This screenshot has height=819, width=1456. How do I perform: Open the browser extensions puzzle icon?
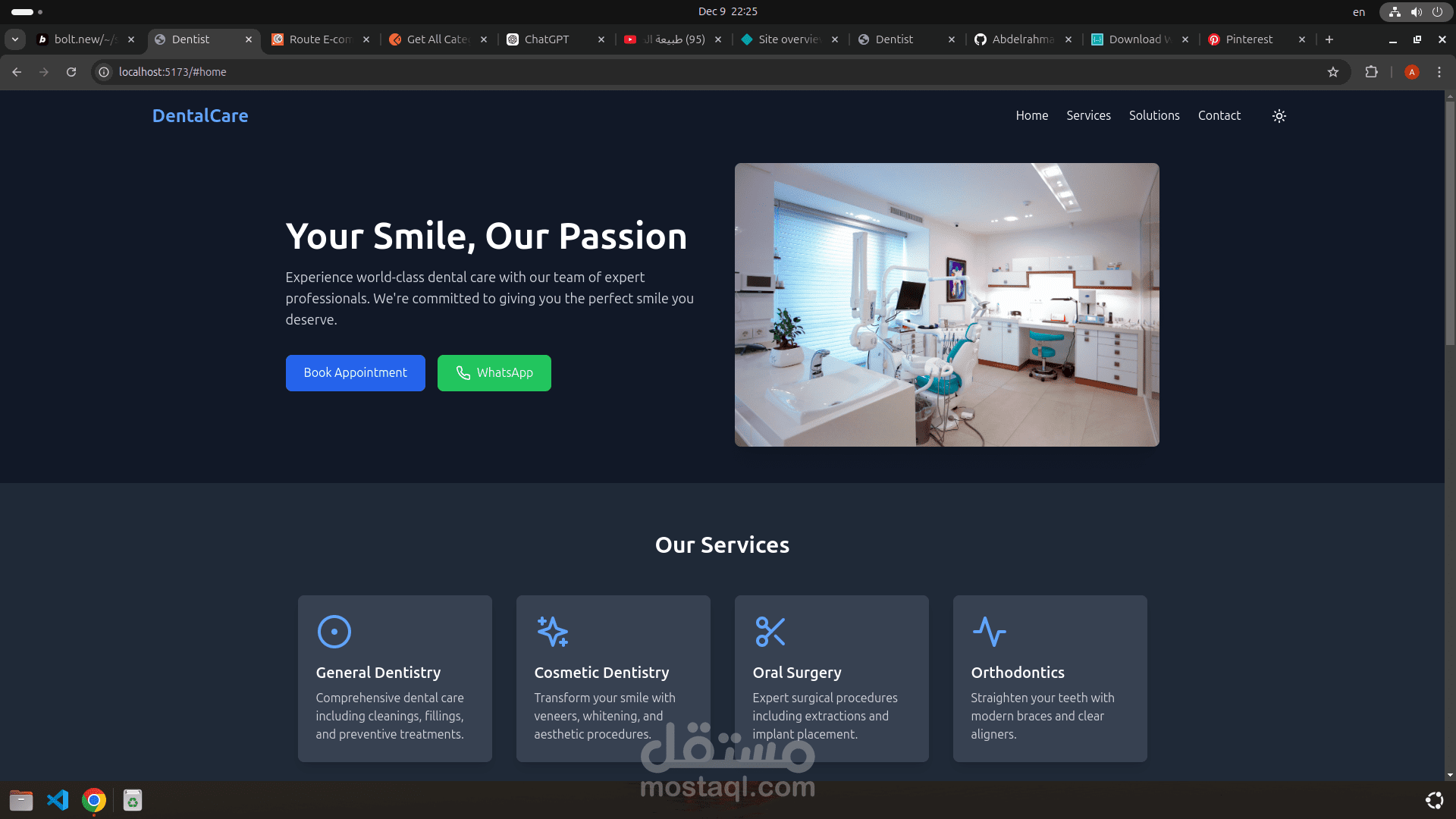[x=1371, y=72]
